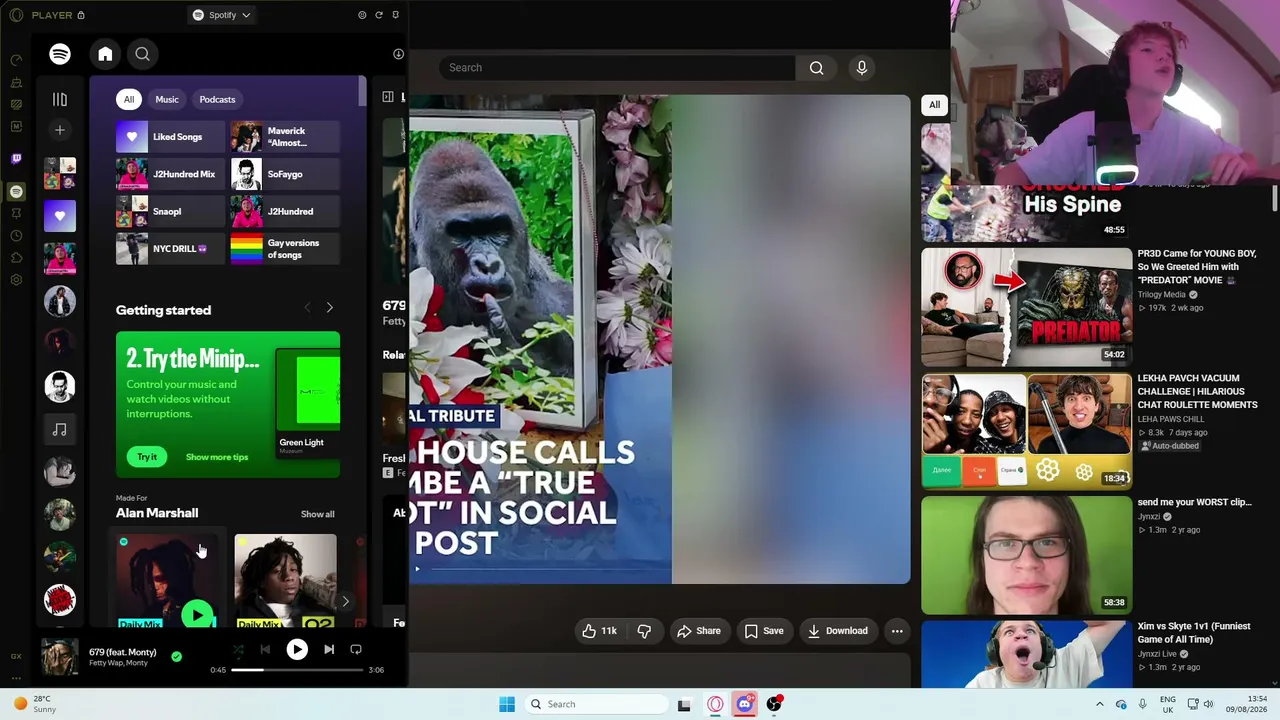Open the Spotify search magnifier icon
1280x720 pixels.
pos(142,54)
